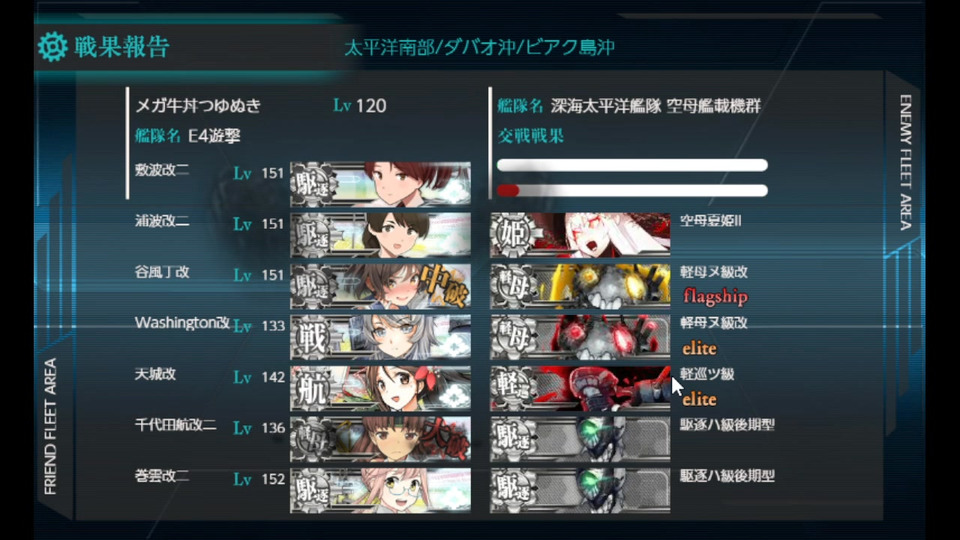Click the 姫 badge on 空母夏姫II
The height and width of the screenshot is (540, 960).
[513, 234]
